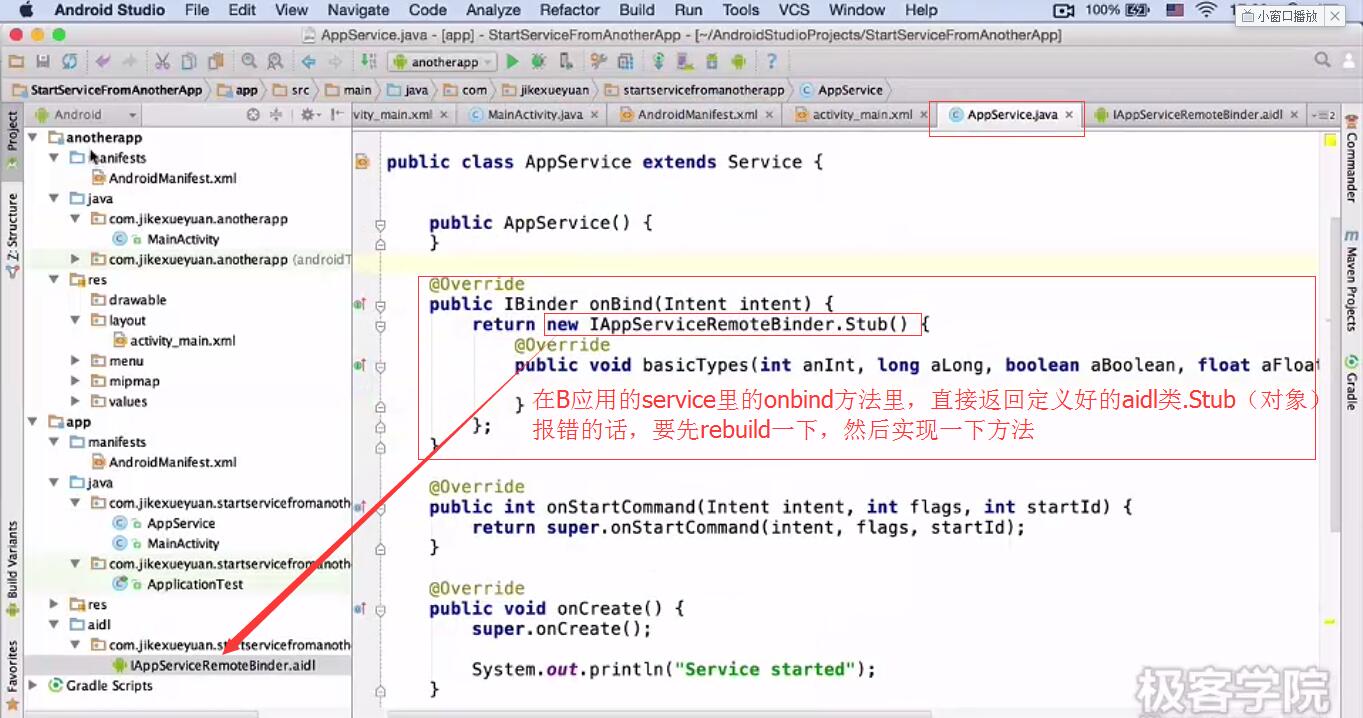
Task: Run the app with the green play icon
Action: point(512,62)
